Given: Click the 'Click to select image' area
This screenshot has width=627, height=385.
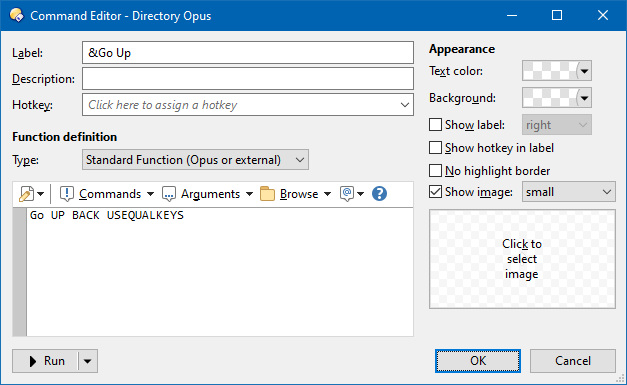Looking at the screenshot, I should [522, 259].
